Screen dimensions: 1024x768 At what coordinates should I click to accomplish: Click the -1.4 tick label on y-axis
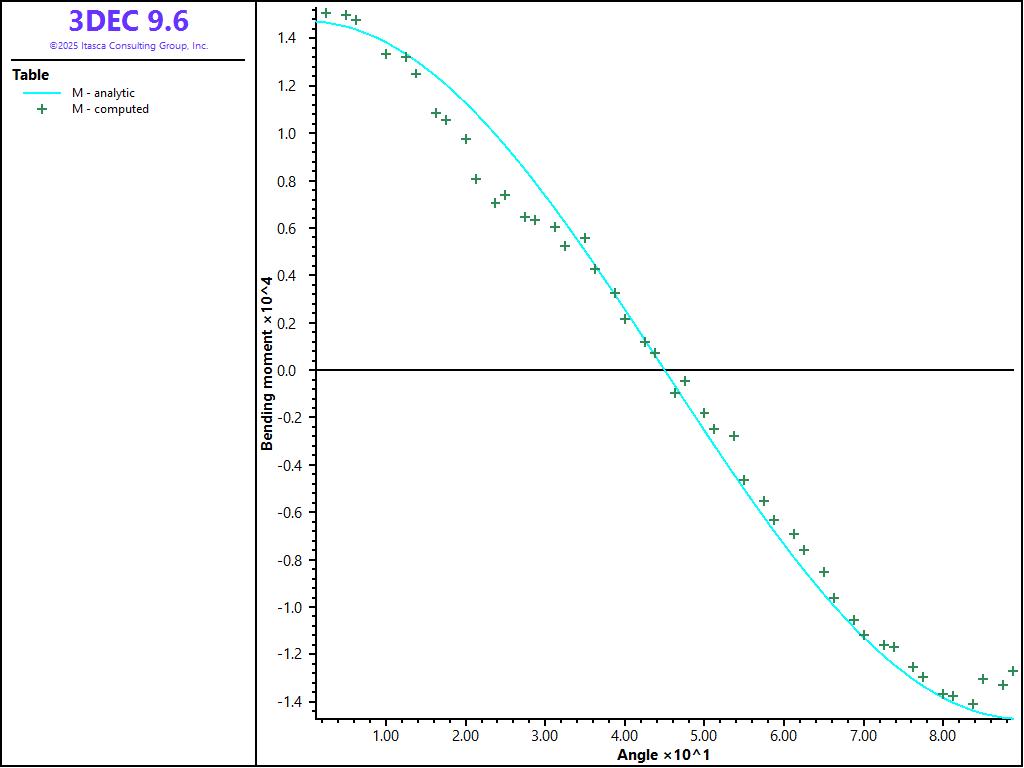[289, 702]
